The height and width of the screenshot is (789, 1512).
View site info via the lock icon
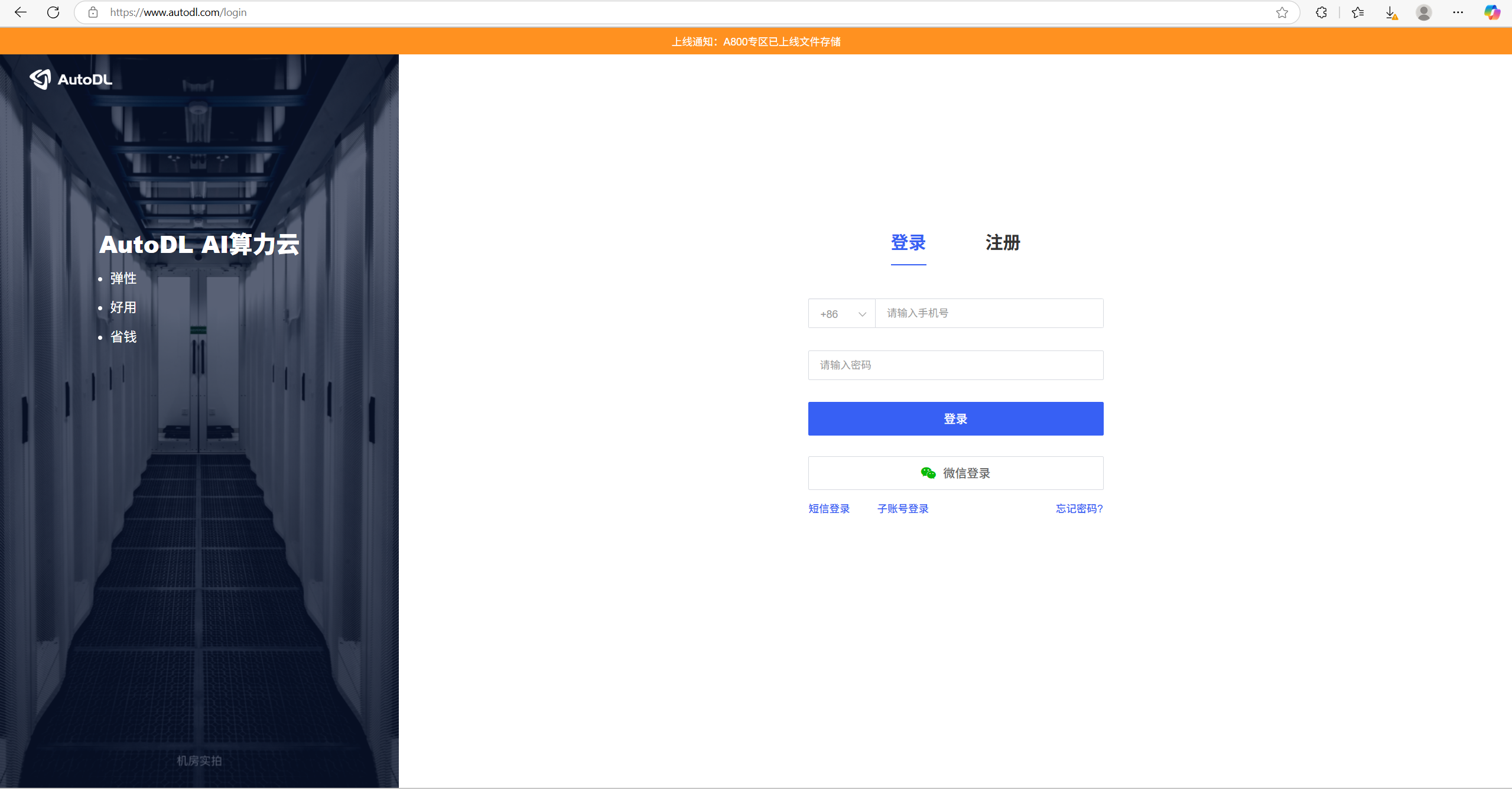[93, 12]
